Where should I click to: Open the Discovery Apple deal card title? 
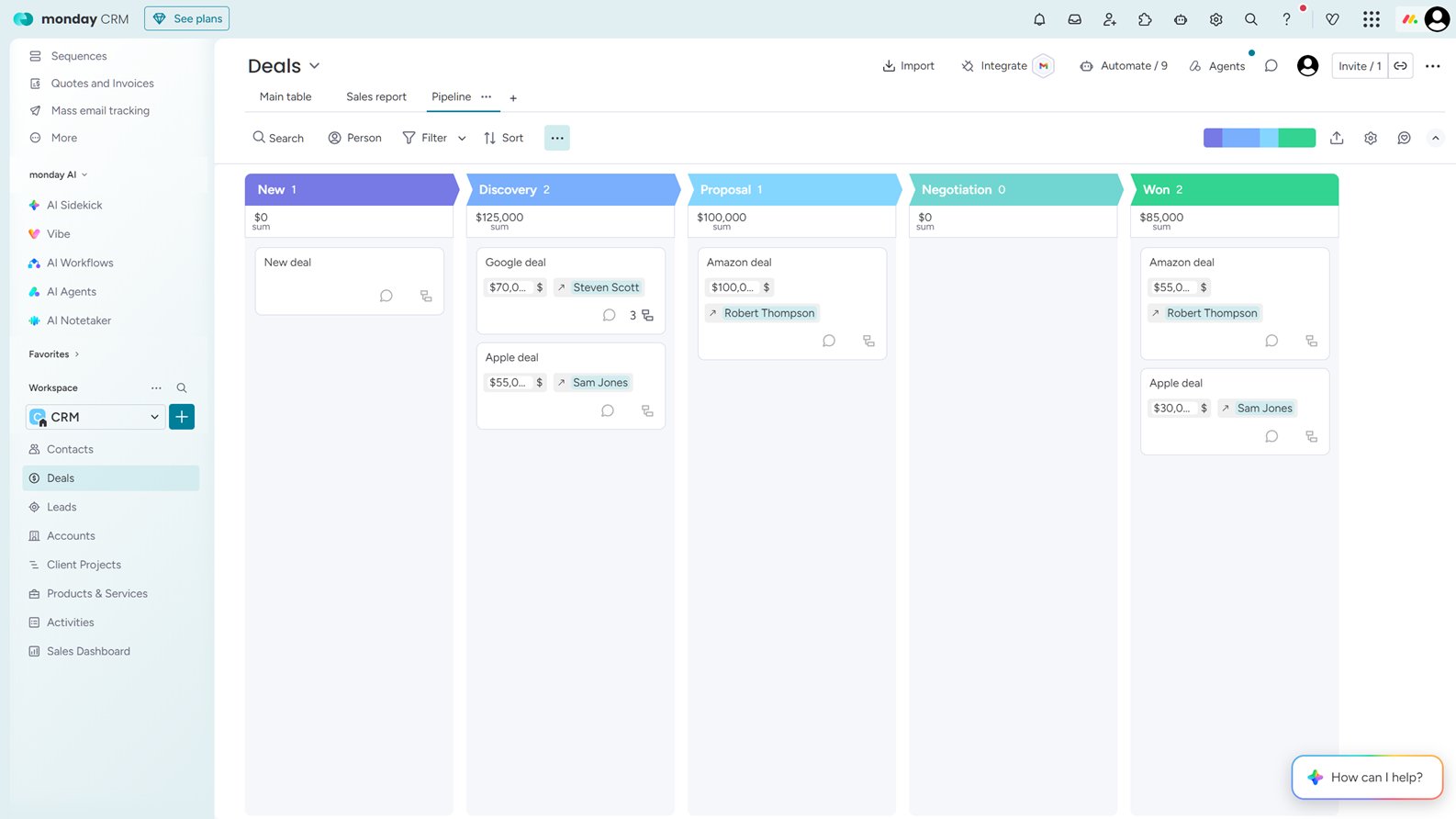pyautogui.click(x=511, y=357)
